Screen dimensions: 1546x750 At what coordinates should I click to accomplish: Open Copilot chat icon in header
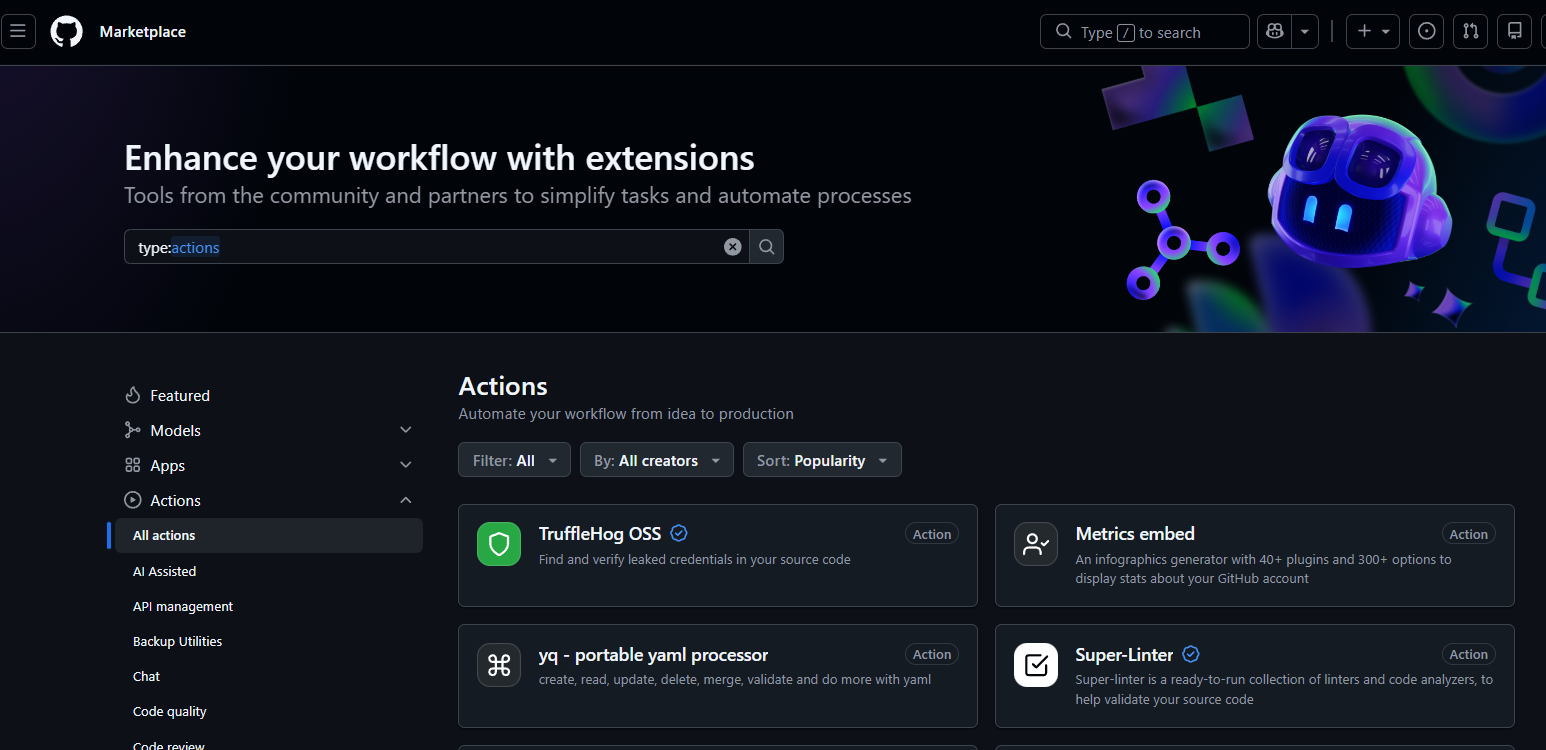coord(1274,32)
